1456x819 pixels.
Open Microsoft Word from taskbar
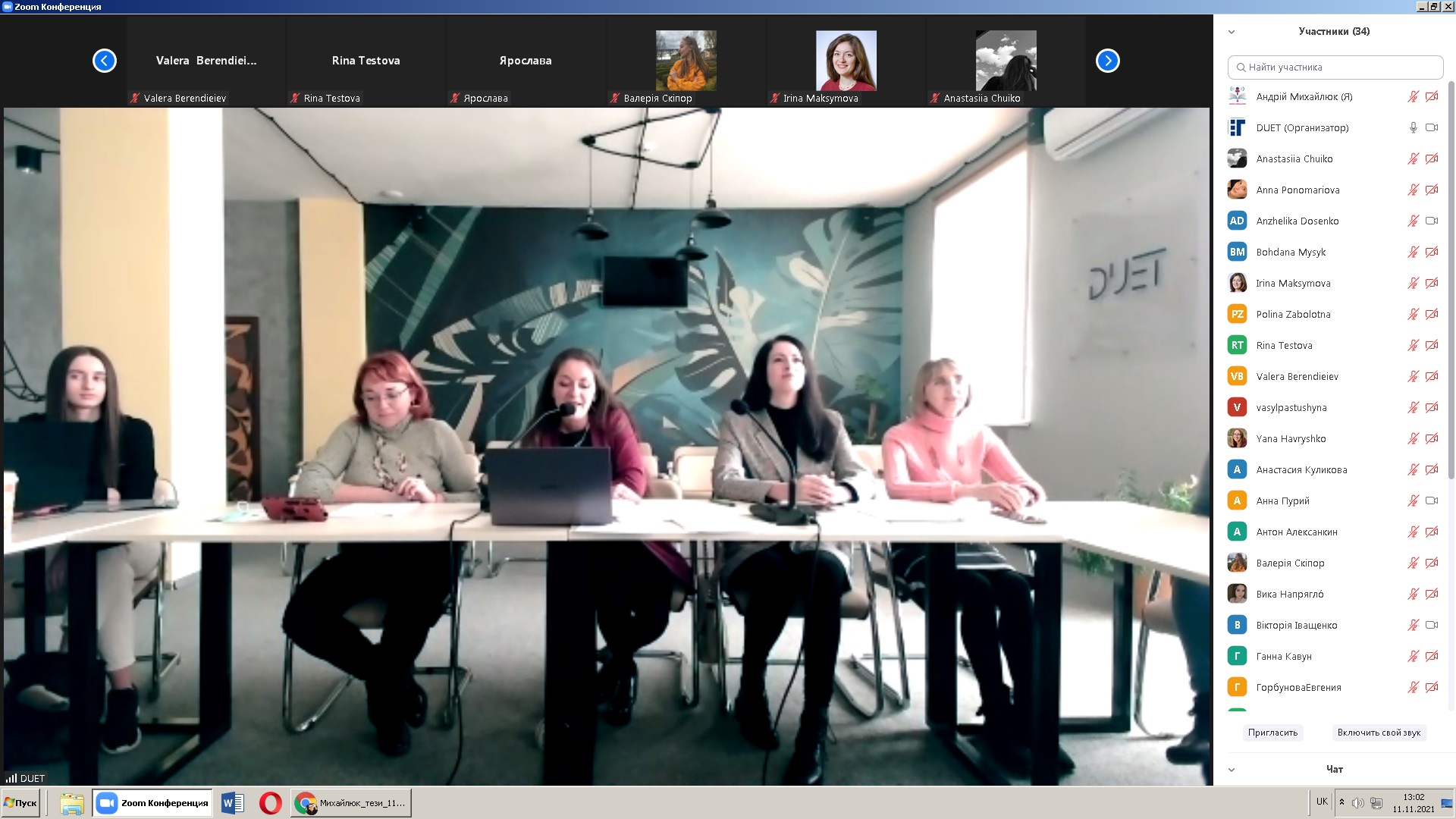(232, 803)
